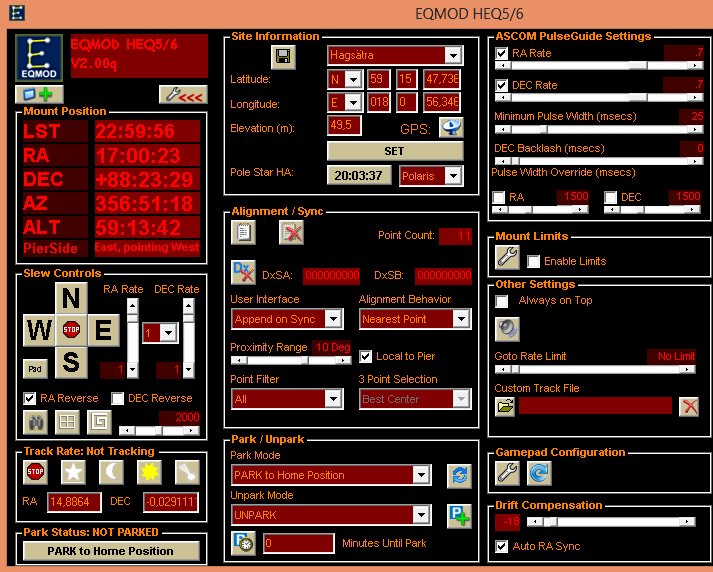713x572 pixels.
Task: Click the SET button
Action: [x=395, y=151]
